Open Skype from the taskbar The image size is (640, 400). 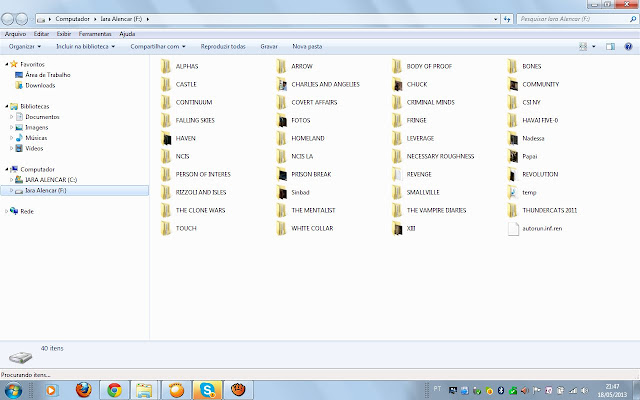click(207, 390)
